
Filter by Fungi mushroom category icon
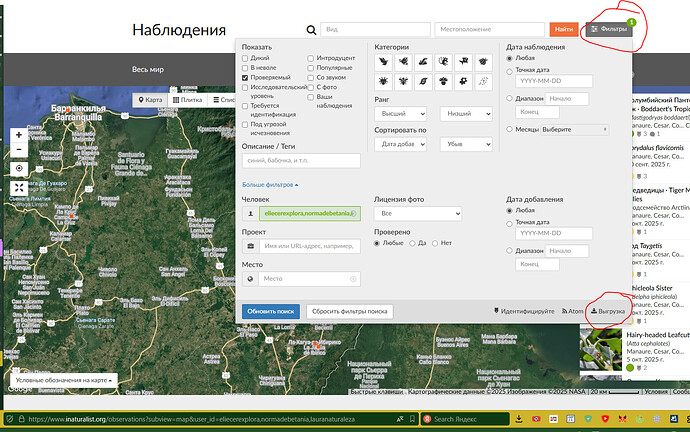443,82
